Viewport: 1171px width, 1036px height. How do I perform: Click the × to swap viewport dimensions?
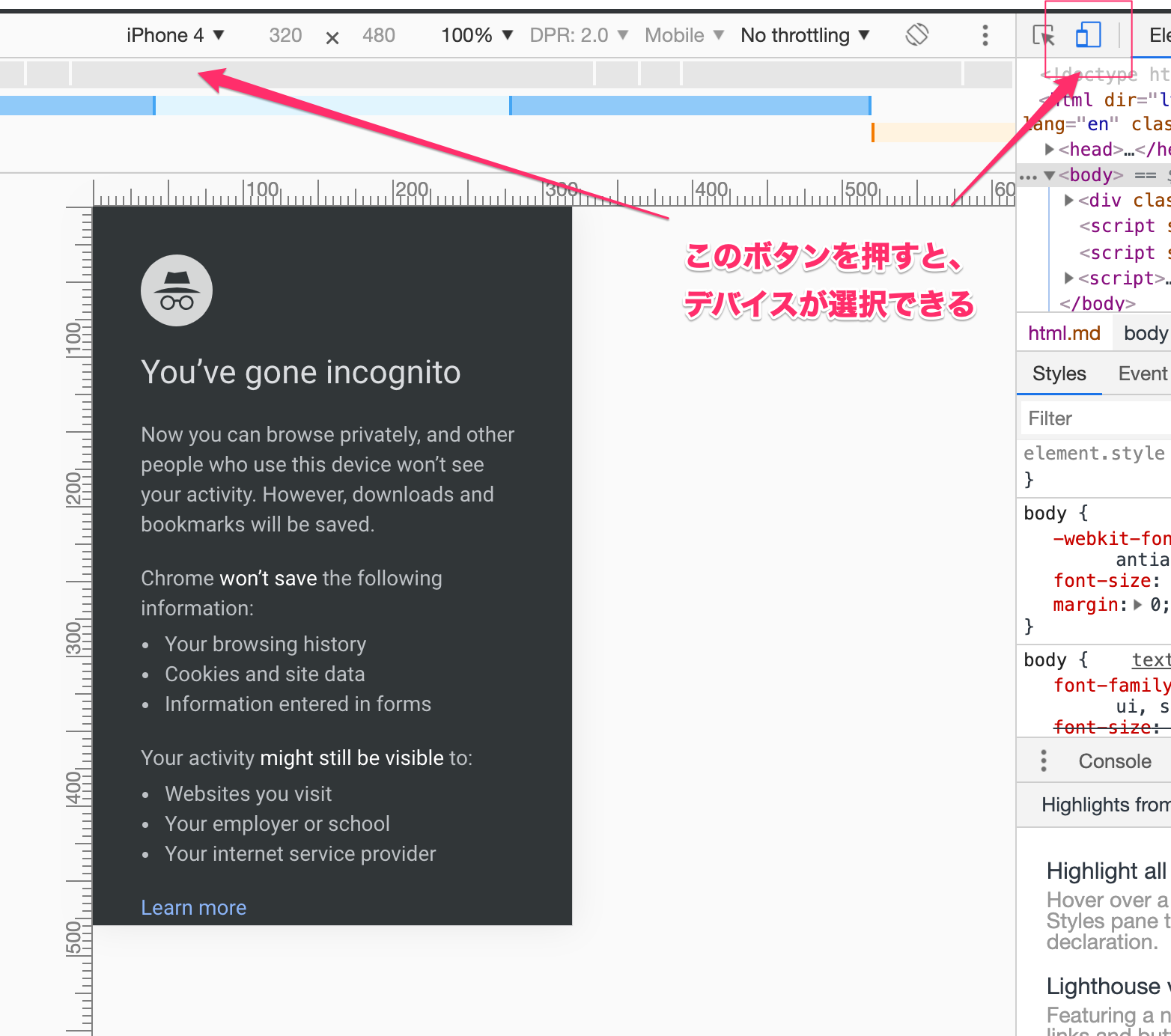click(x=332, y=36)
